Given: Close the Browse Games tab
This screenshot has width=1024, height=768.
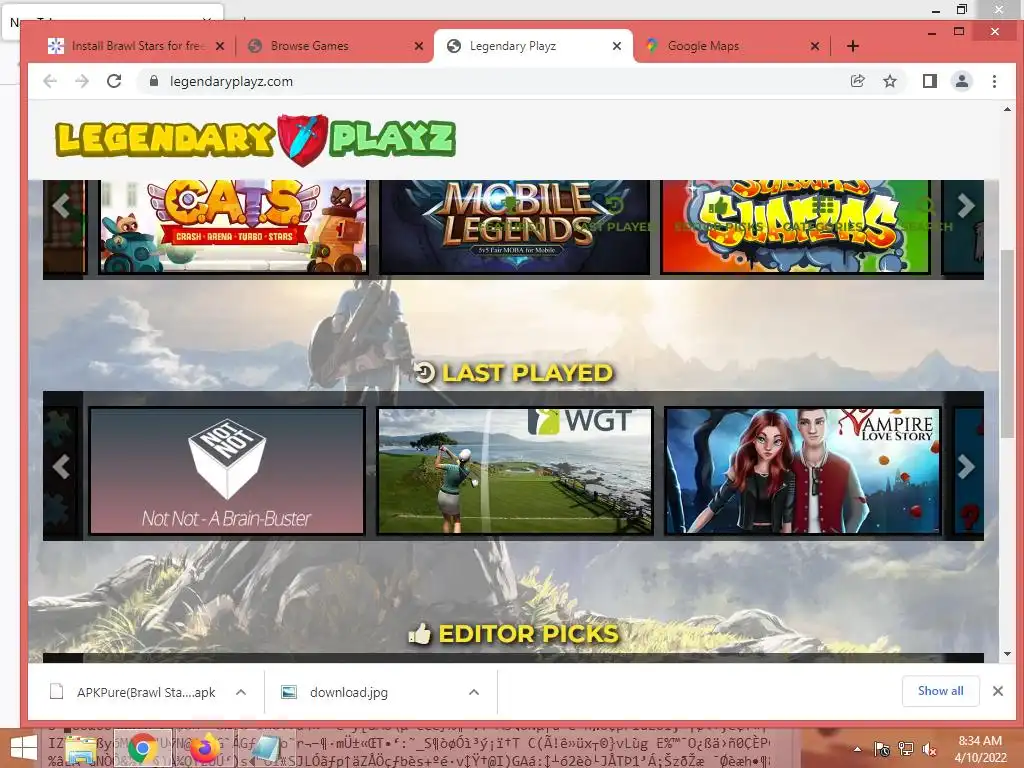Looking at the screenshot, I should click(x=419, y=46).
